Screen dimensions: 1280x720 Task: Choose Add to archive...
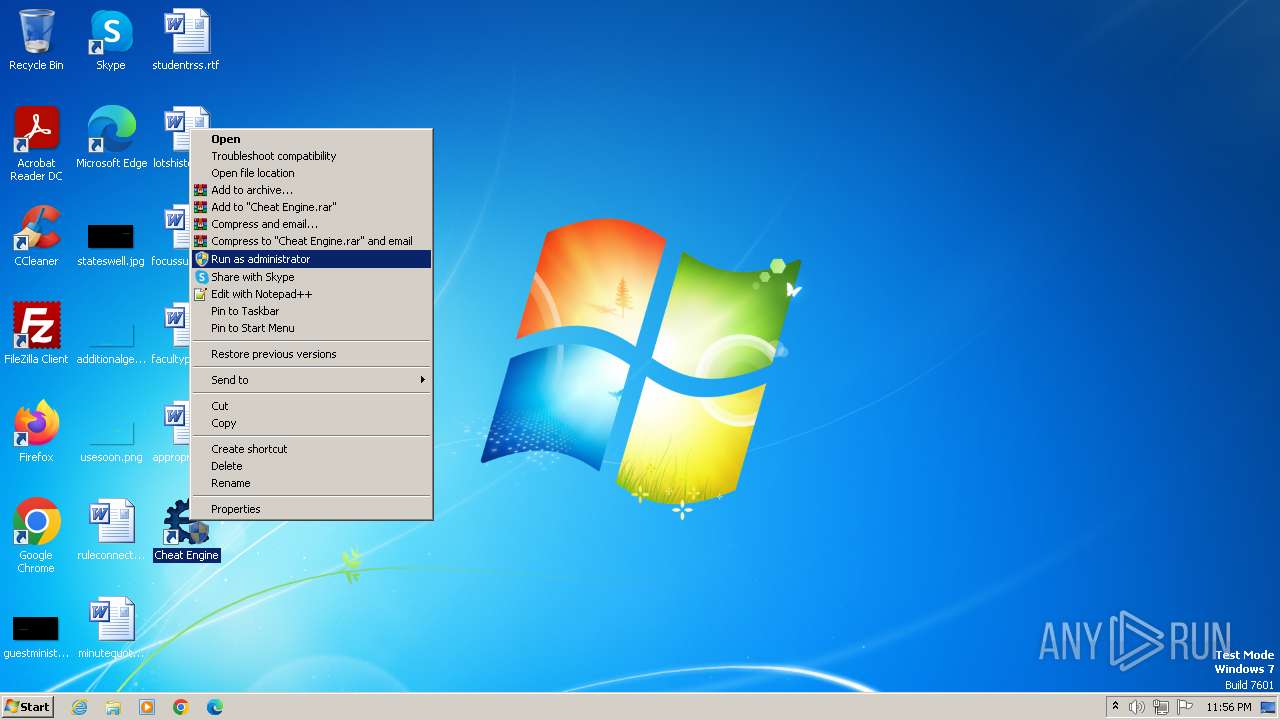[311, 190]
